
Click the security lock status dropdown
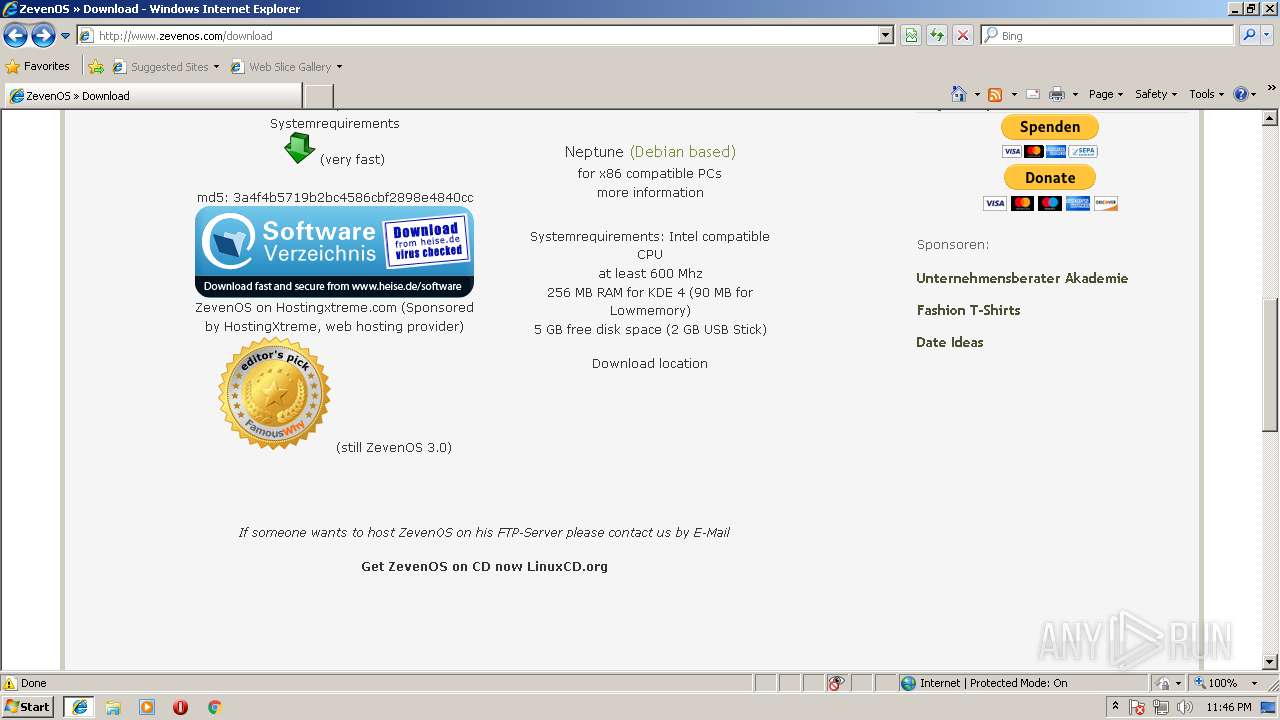(x=1169, y=684)
